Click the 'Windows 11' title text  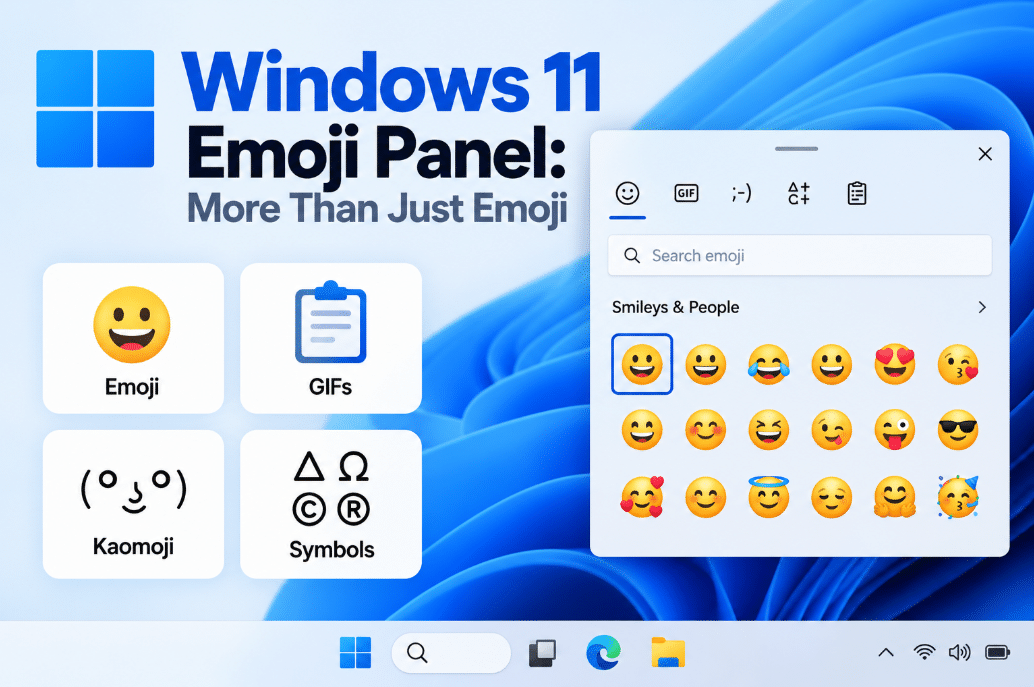(x=392, y=82)
